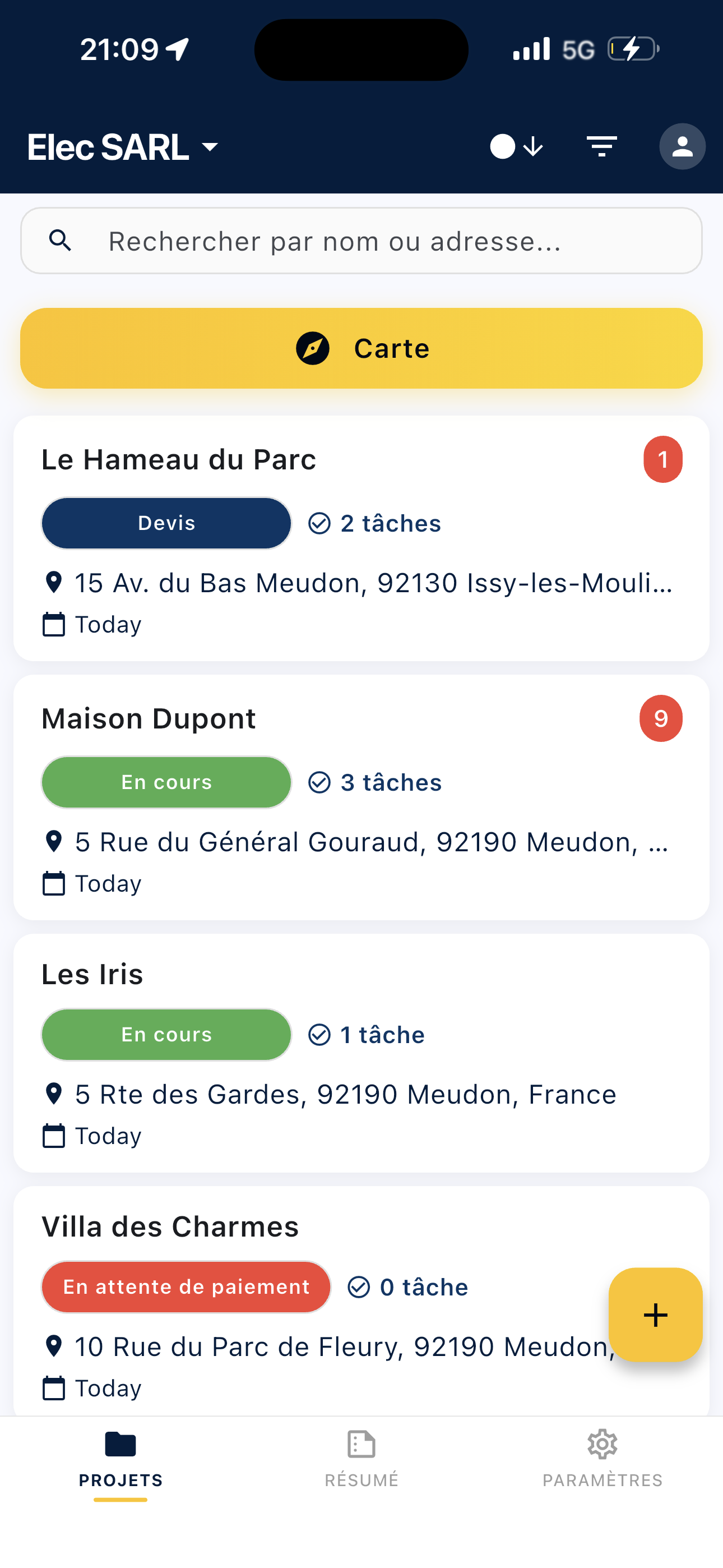Open the Devis status pill on Le Hameau du Parc
Image resolution: width=723 pixels, height=1568 pixels.
pyautogui.click(x=166, y=523)
